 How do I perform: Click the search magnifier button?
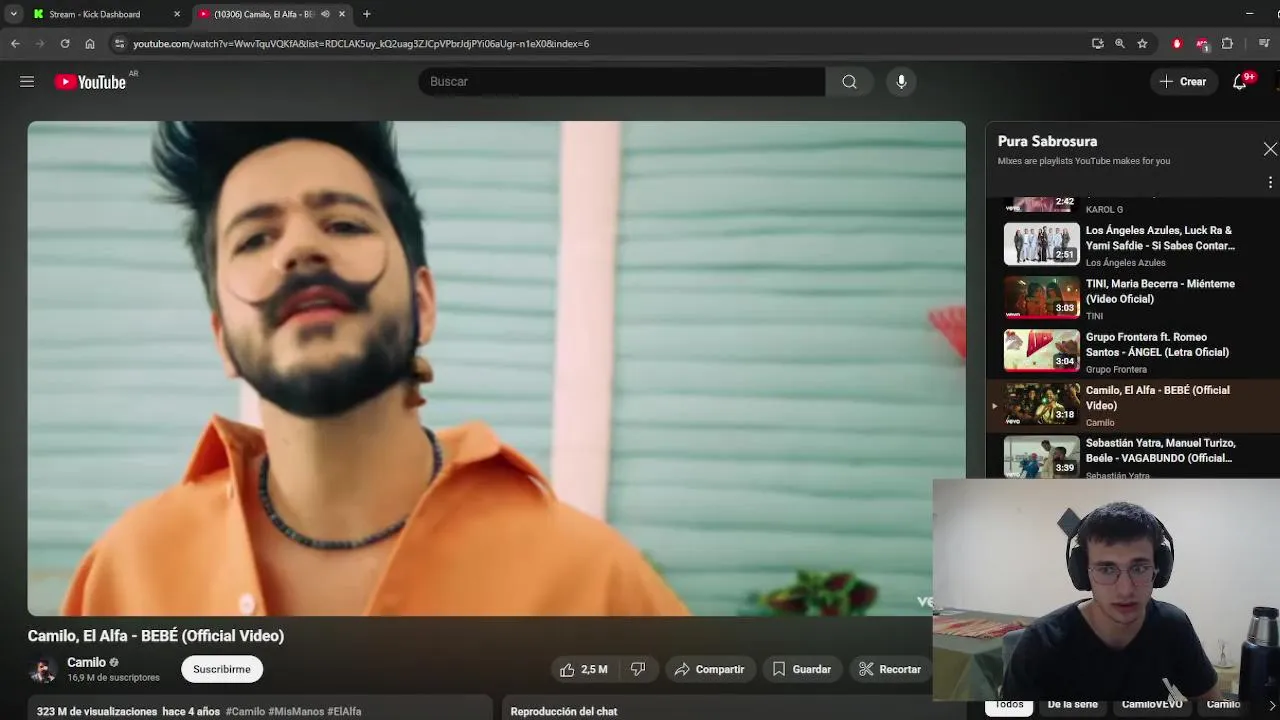click(x=849, y=82)
